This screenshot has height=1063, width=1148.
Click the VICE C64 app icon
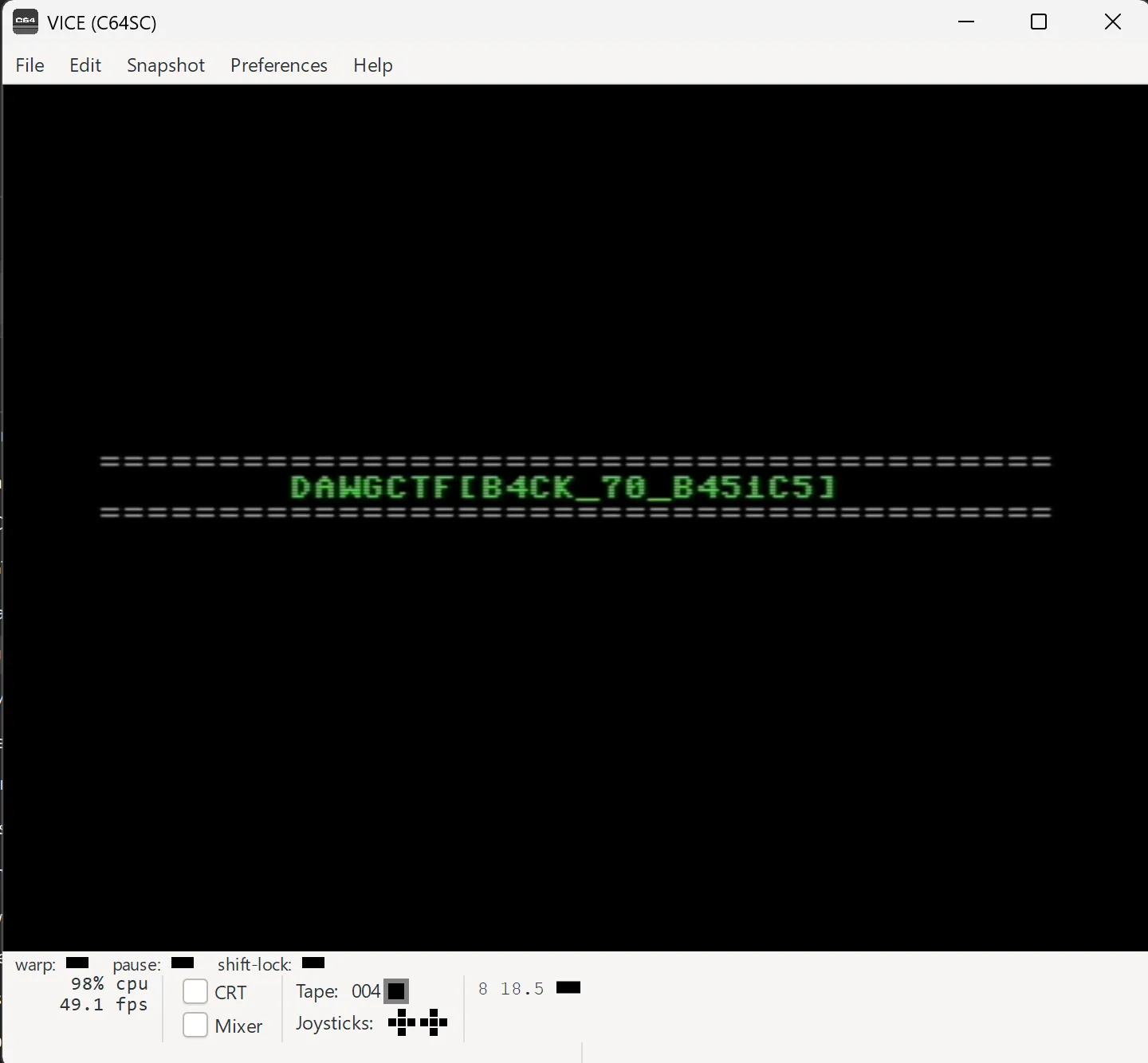26,22
